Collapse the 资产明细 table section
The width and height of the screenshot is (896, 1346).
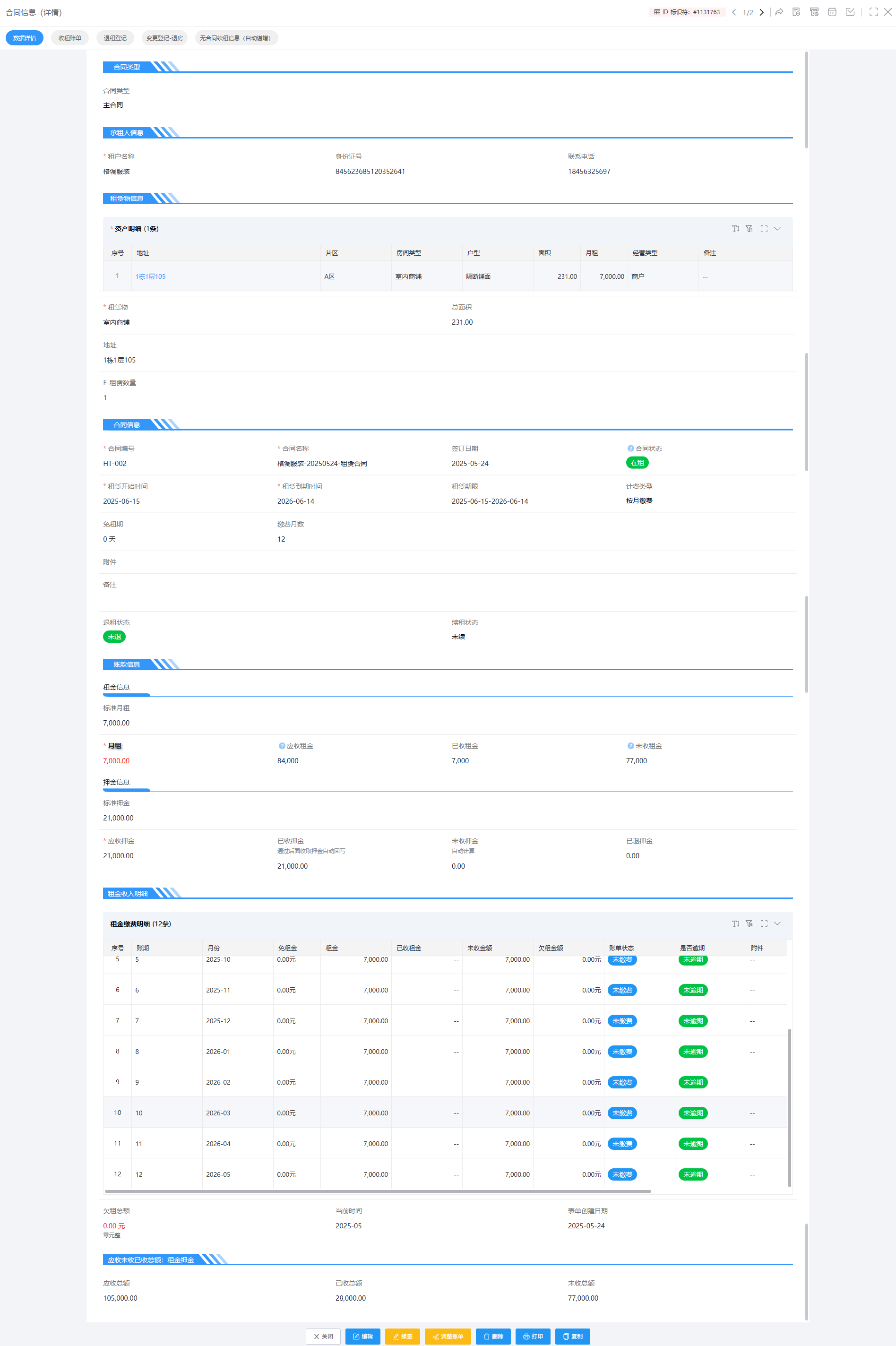(x=777, y=229)
